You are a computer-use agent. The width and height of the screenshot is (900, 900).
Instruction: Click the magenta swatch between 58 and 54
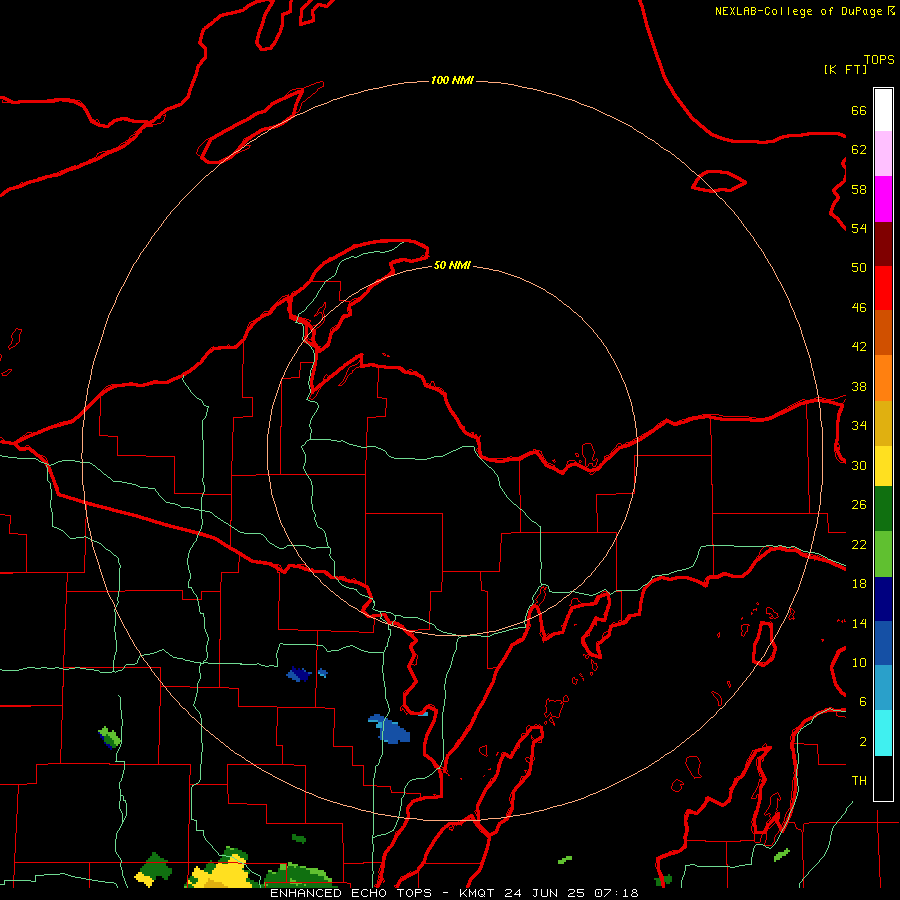tap(883, 199)
